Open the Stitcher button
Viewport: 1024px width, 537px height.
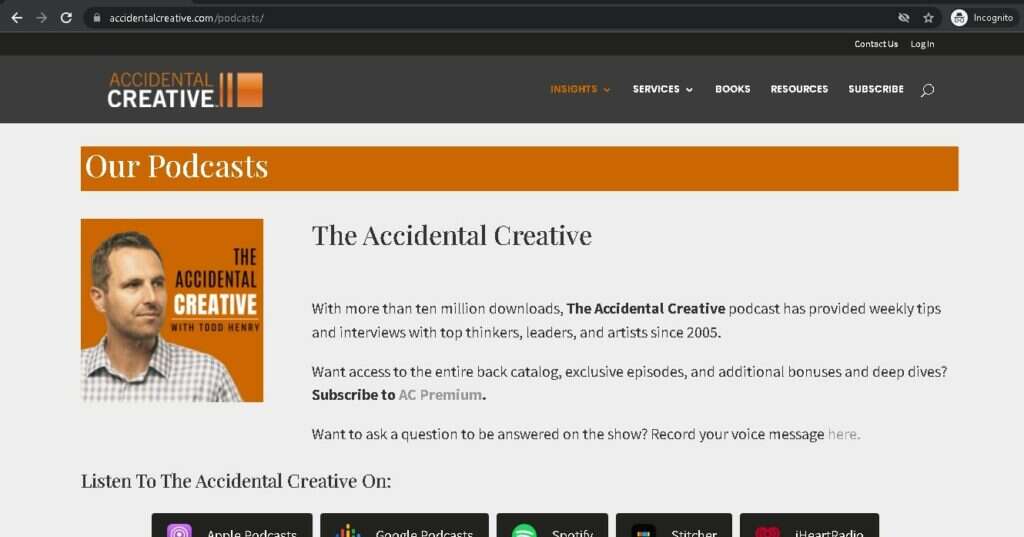[x=674, y=527]
